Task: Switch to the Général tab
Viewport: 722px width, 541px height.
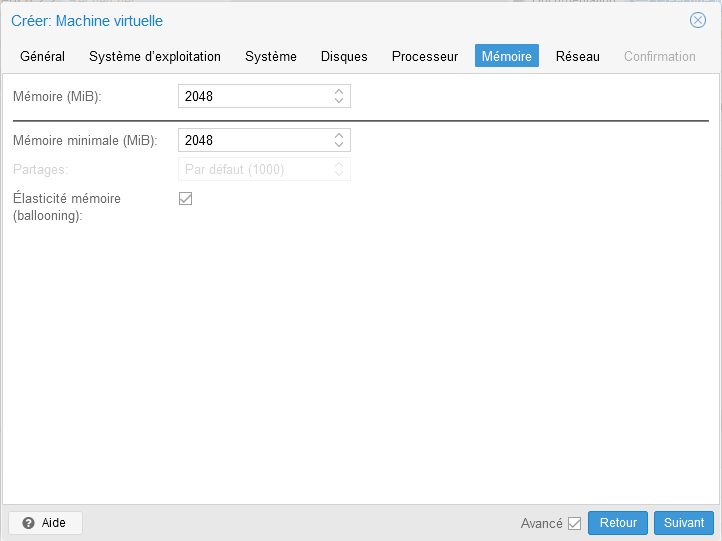Action: 42,56
